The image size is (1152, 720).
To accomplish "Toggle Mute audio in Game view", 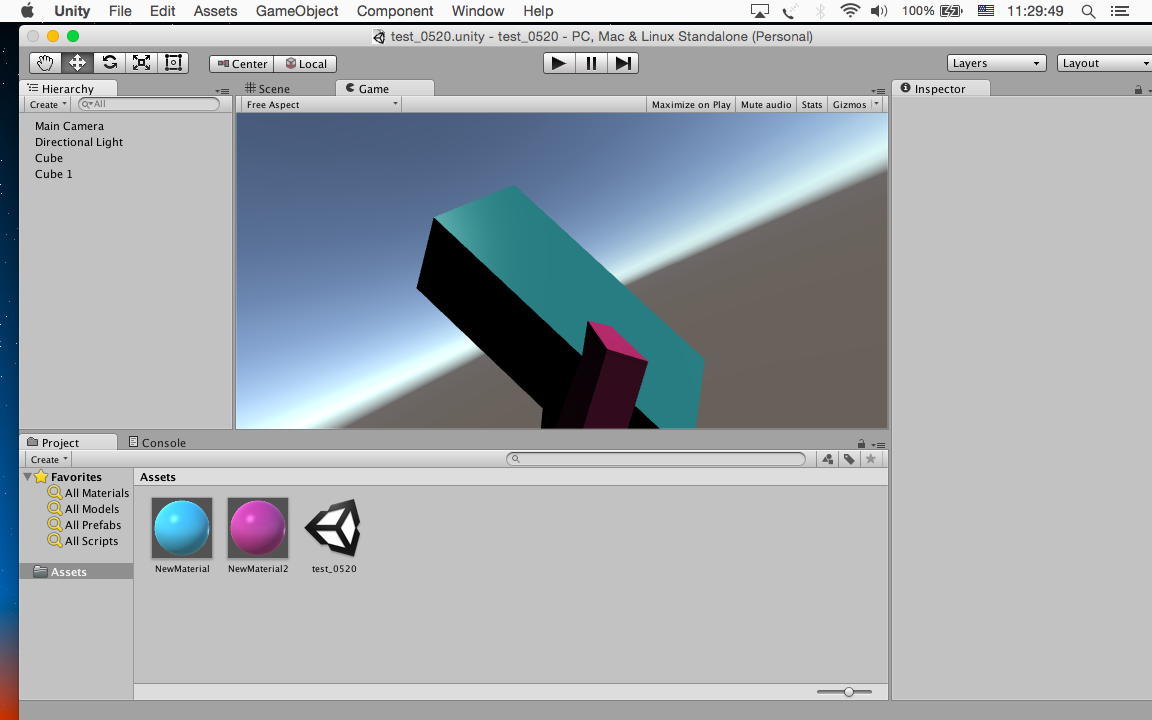I will [x=765, y=105].
